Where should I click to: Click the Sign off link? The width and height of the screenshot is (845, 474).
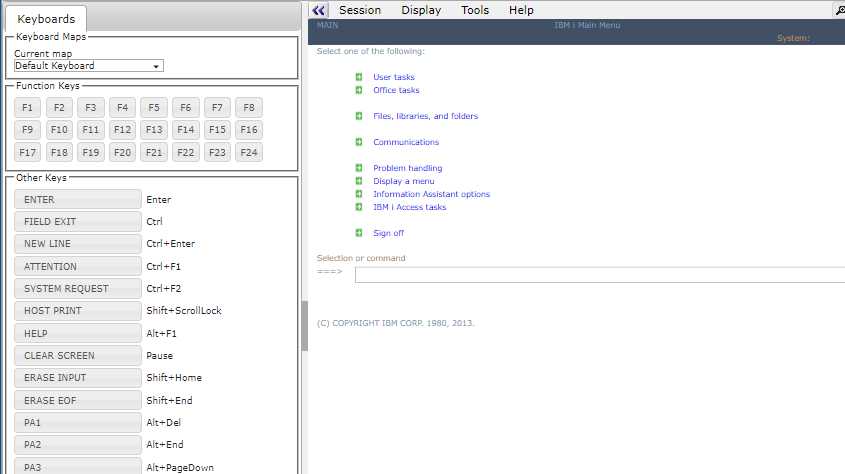(x=389, y=233)
